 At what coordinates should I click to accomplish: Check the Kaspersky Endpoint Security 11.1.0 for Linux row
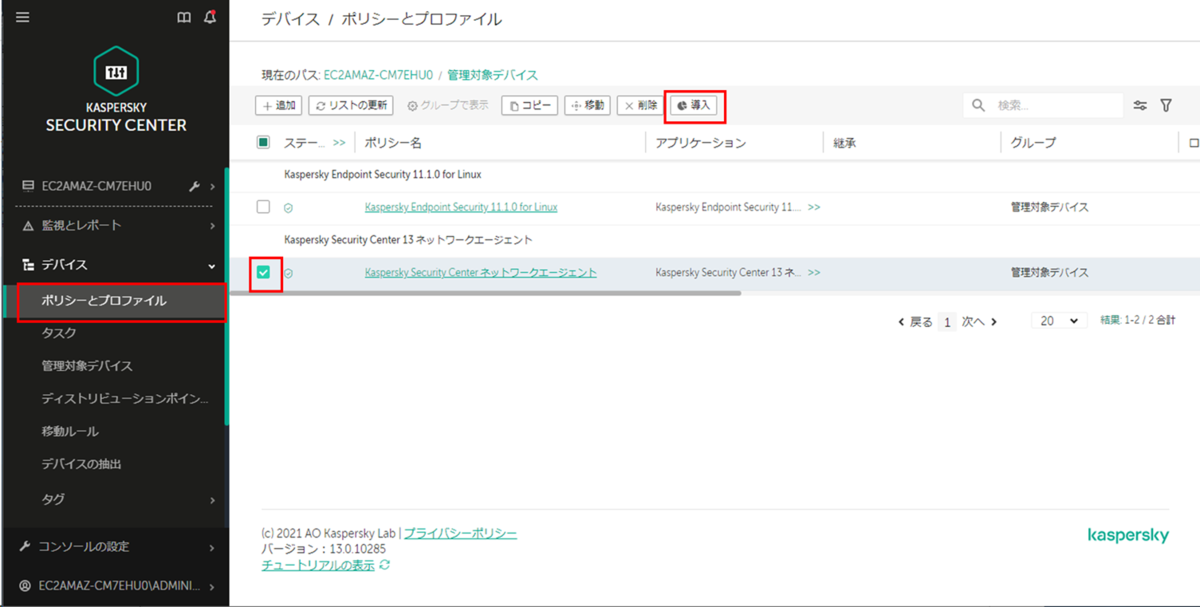tap(263, 207)
